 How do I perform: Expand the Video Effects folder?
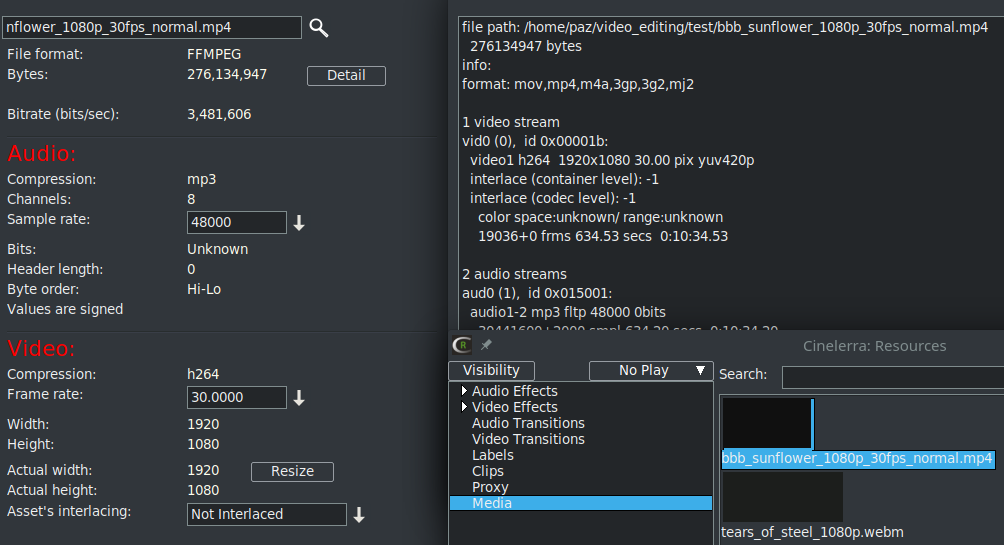click(x=464, y=407)
